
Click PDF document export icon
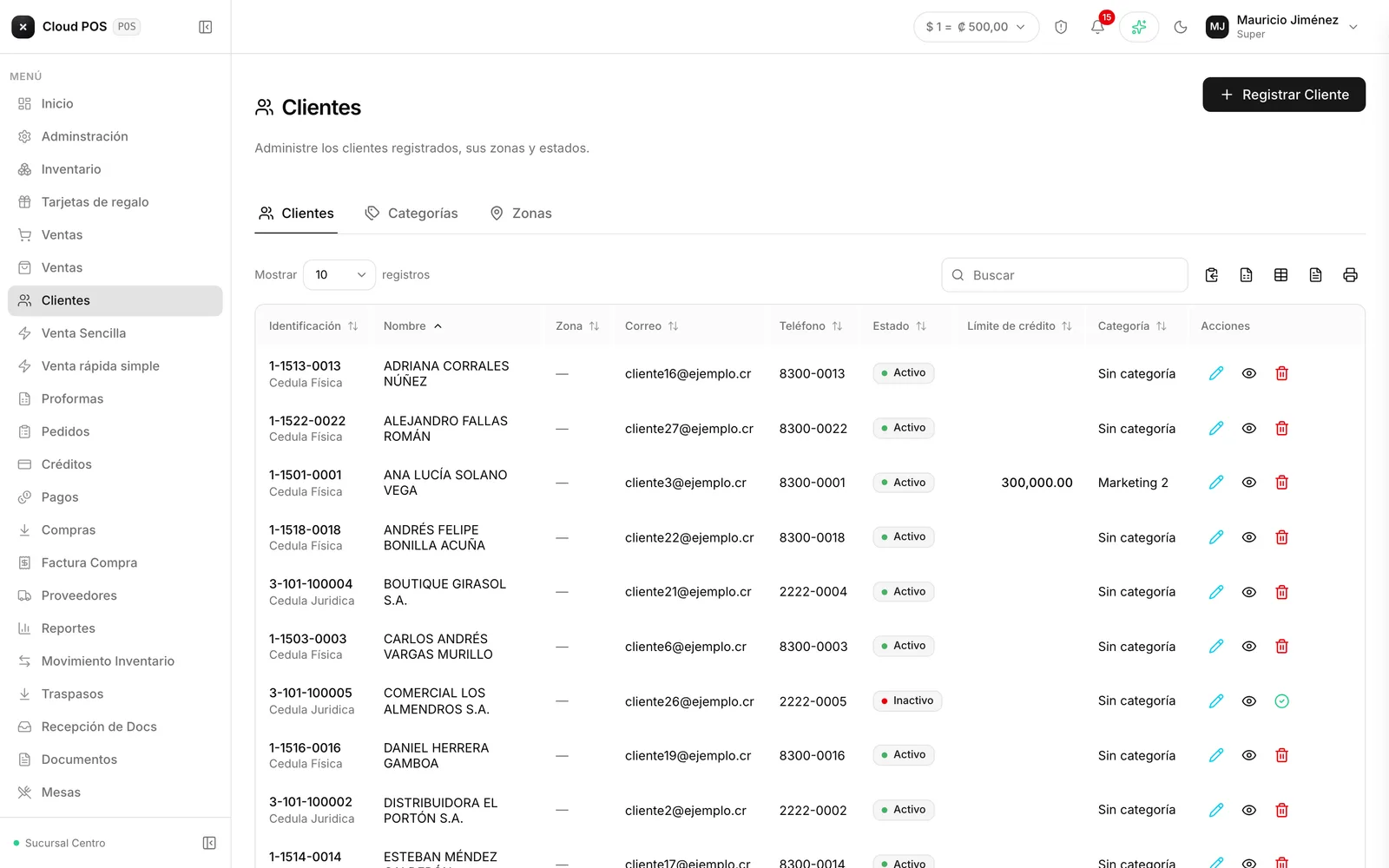(x=1316, y=275)
